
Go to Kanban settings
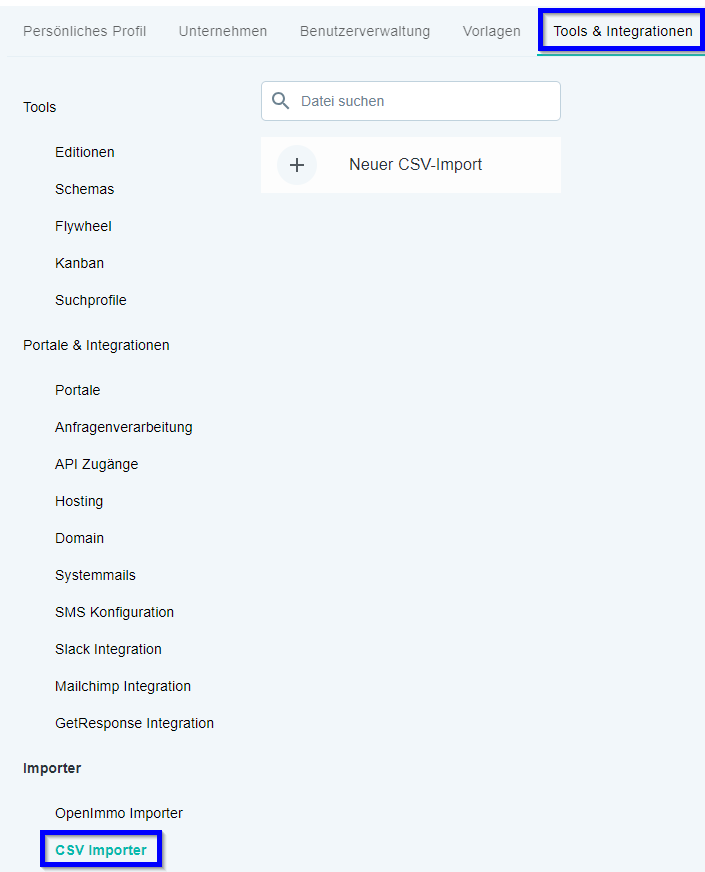80,263
